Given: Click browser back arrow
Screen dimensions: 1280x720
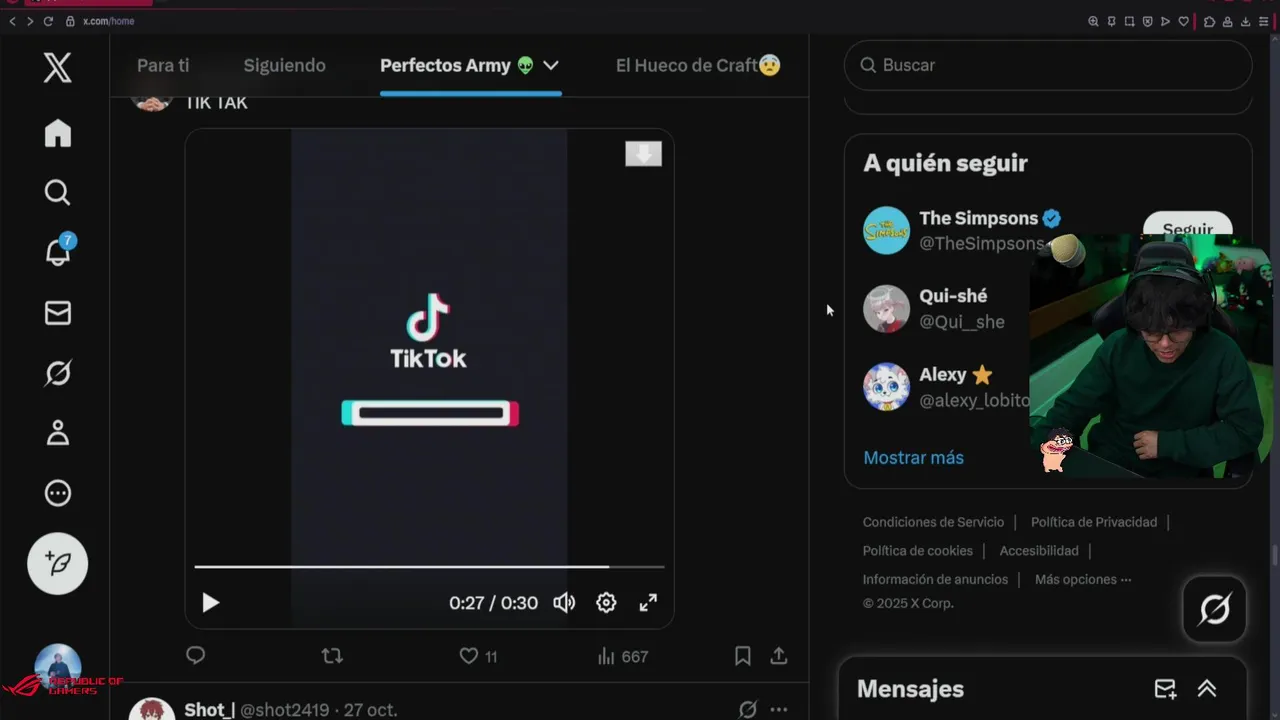Looking at the screenshot, I should 13,21.
